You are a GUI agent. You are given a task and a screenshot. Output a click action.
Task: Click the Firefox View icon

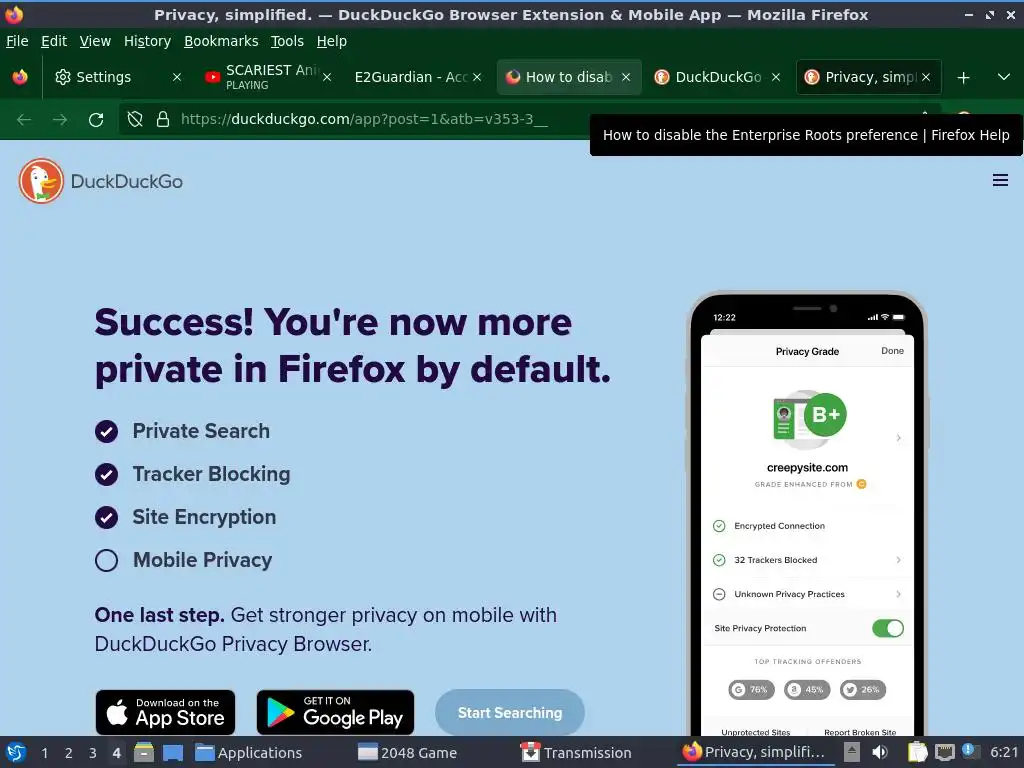[20, 77]
